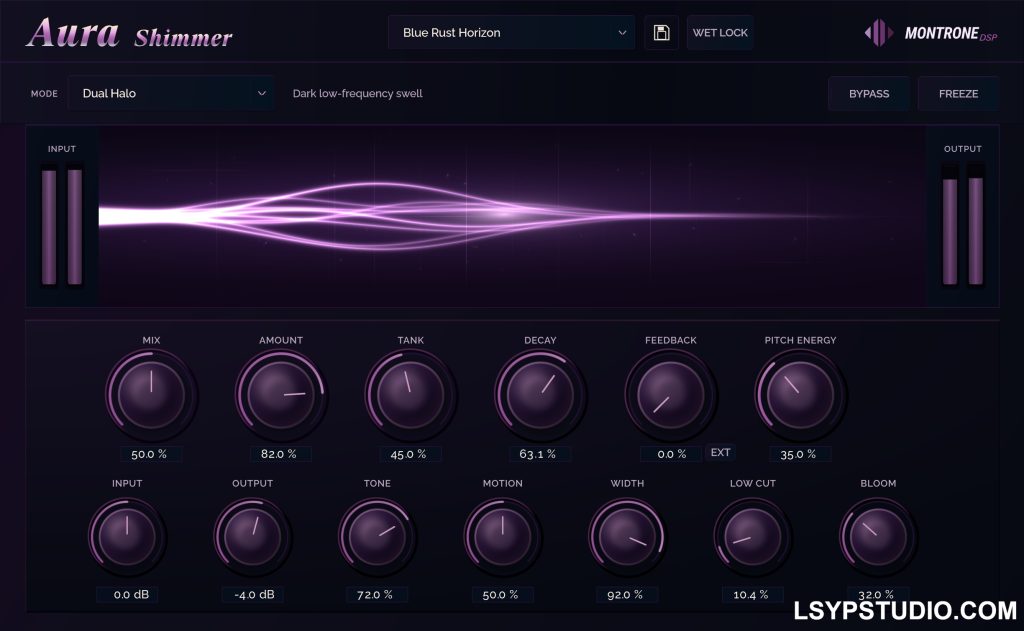Click the WIDTH knob

(627, 537)
